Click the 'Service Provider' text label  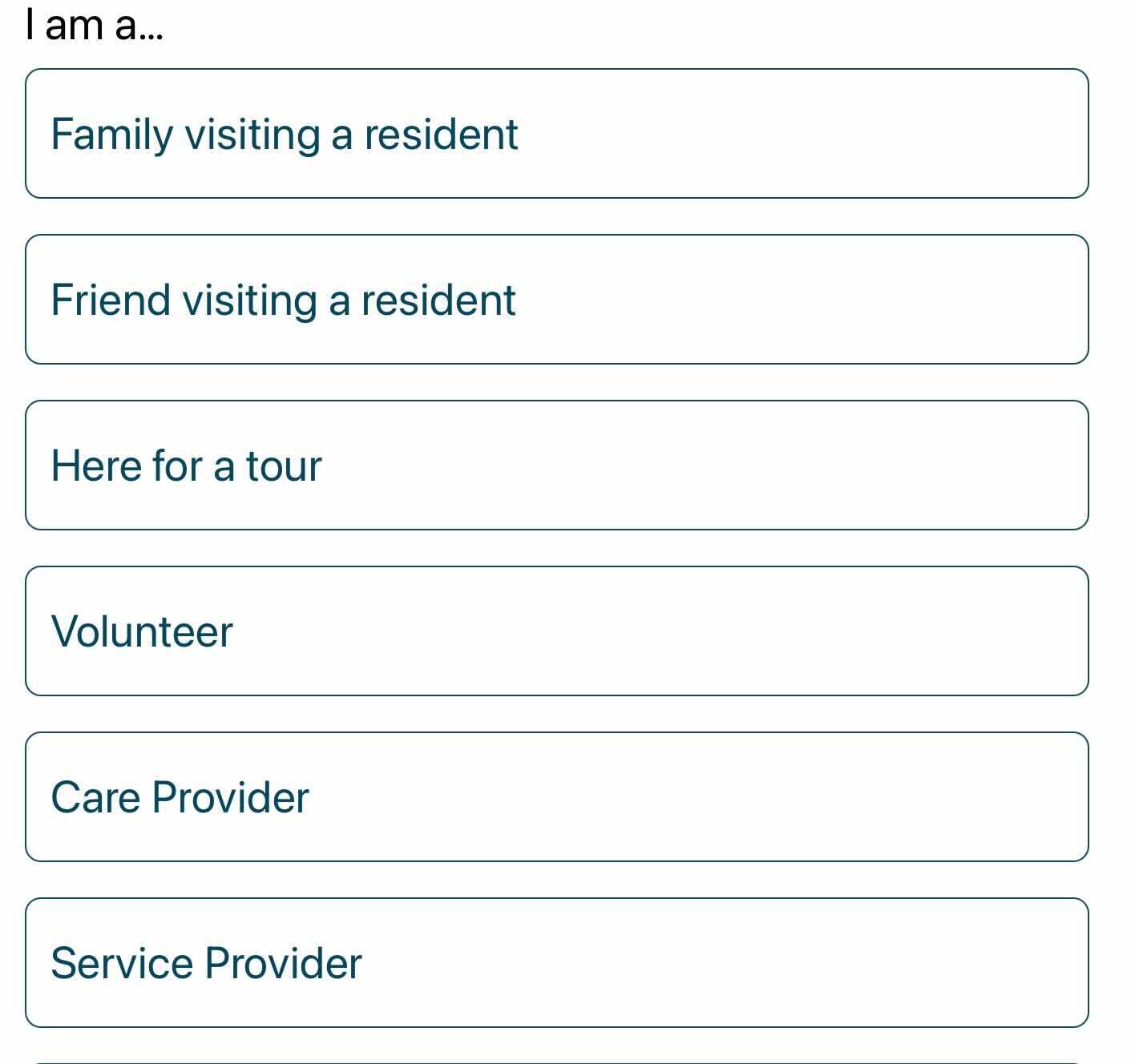coord(206,963)
